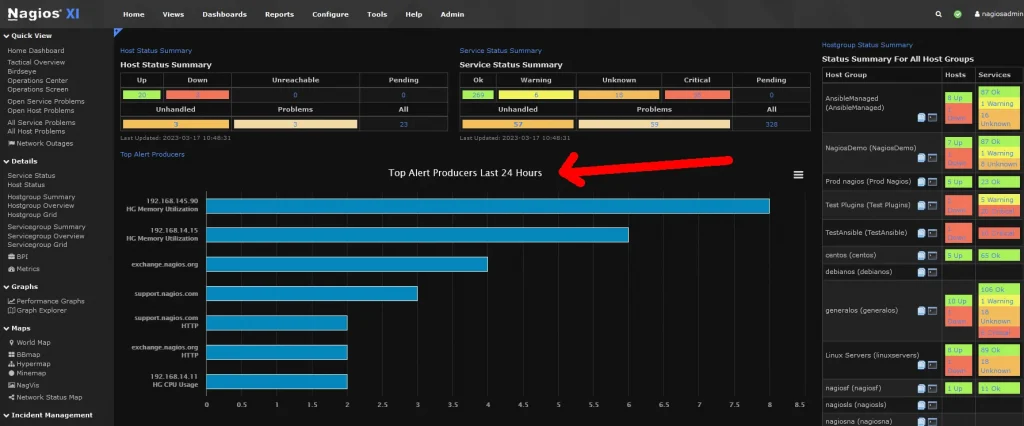Click the commands icon for NagiosDemo hostgroup
This screenshot has height=426, width=1024.
point(933,157)
